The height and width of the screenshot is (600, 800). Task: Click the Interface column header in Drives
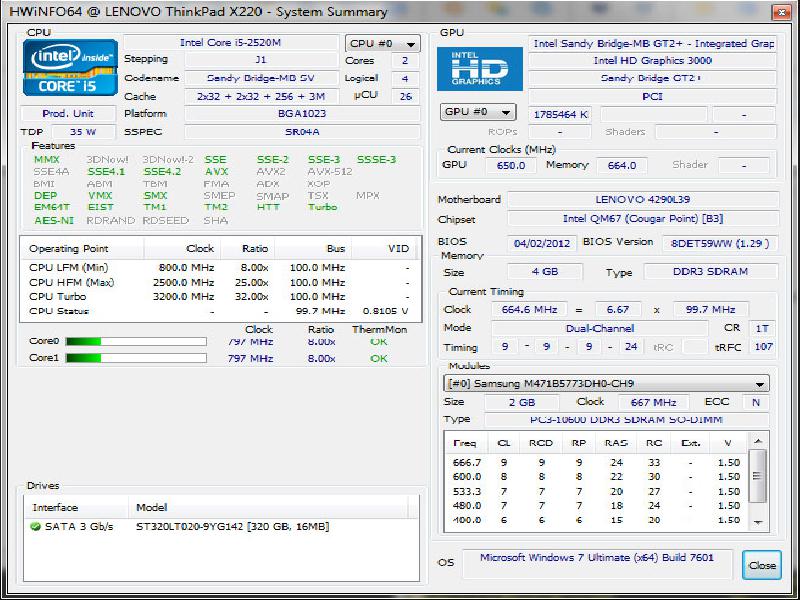76,508
